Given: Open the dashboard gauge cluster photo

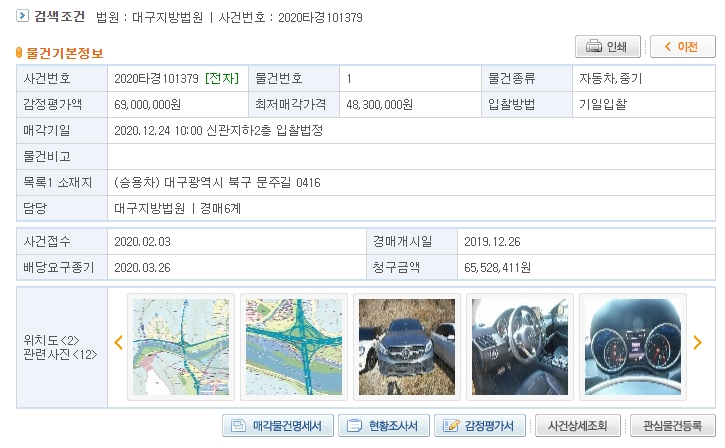Looking at the screenshot, I should coord(633,347).
